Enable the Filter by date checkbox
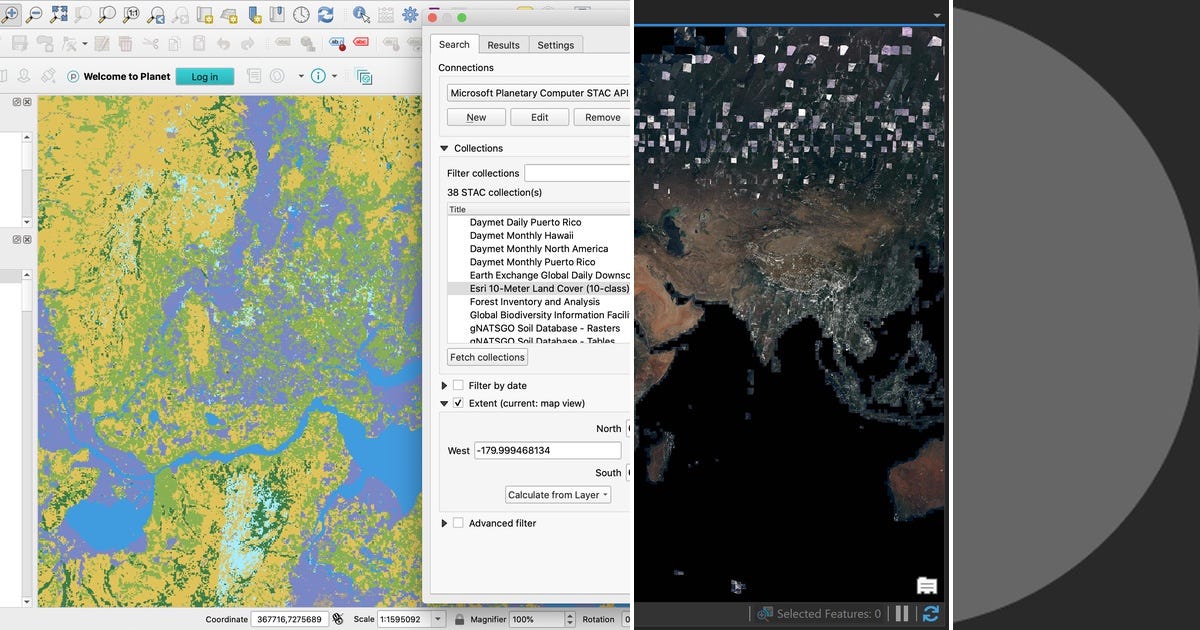 point(458,385)
